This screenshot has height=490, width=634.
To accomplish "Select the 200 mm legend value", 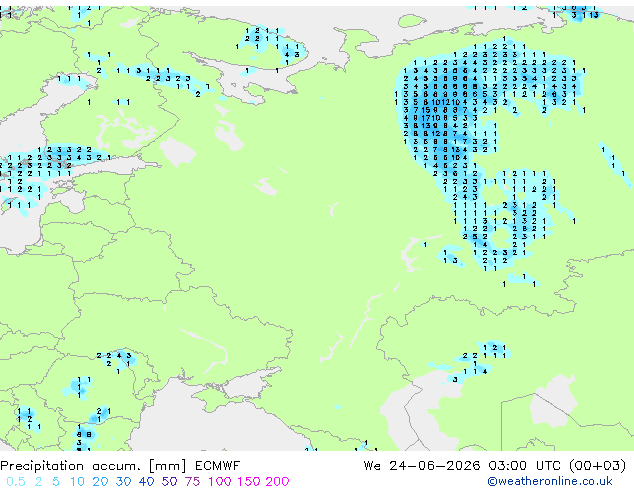I will tap(277, 482).
